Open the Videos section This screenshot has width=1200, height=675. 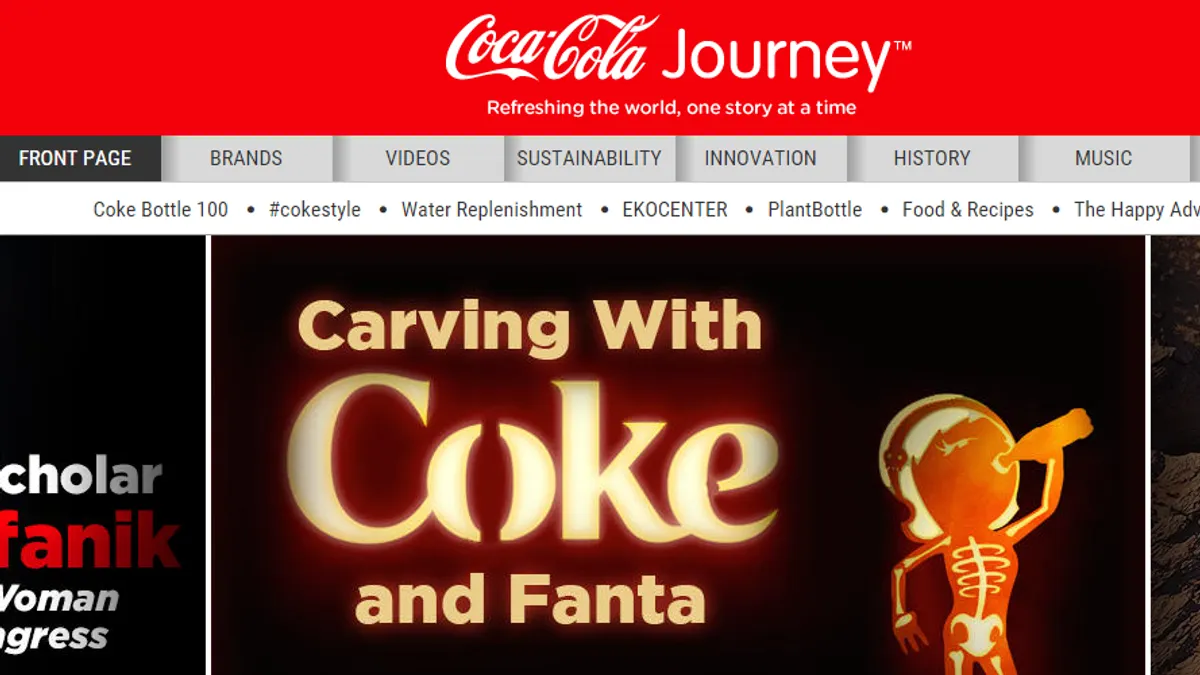(x=418, y=158)
